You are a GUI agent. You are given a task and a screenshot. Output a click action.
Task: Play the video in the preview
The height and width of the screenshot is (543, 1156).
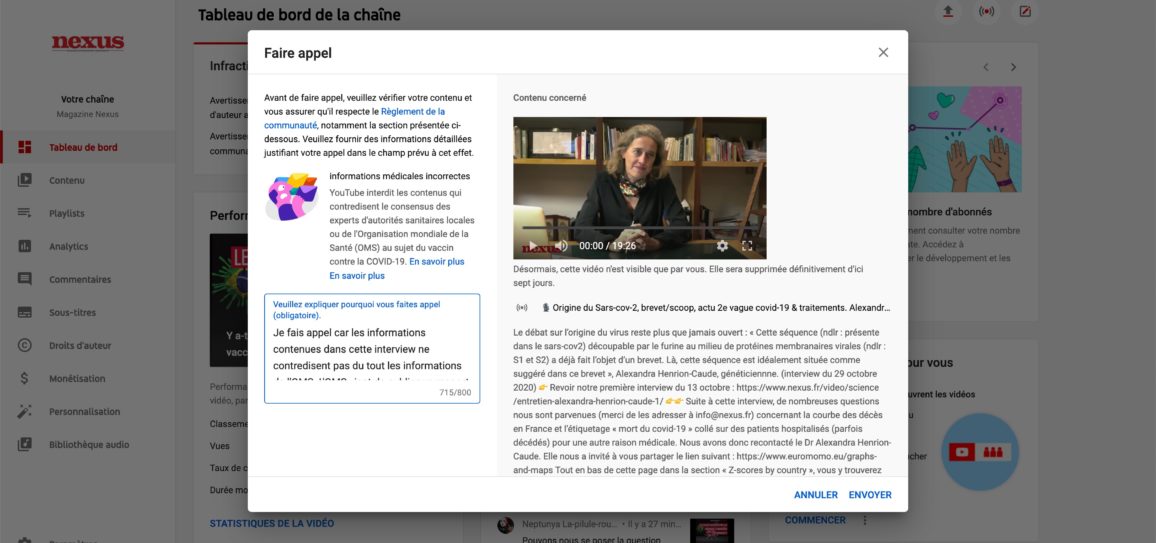(532, 246)
